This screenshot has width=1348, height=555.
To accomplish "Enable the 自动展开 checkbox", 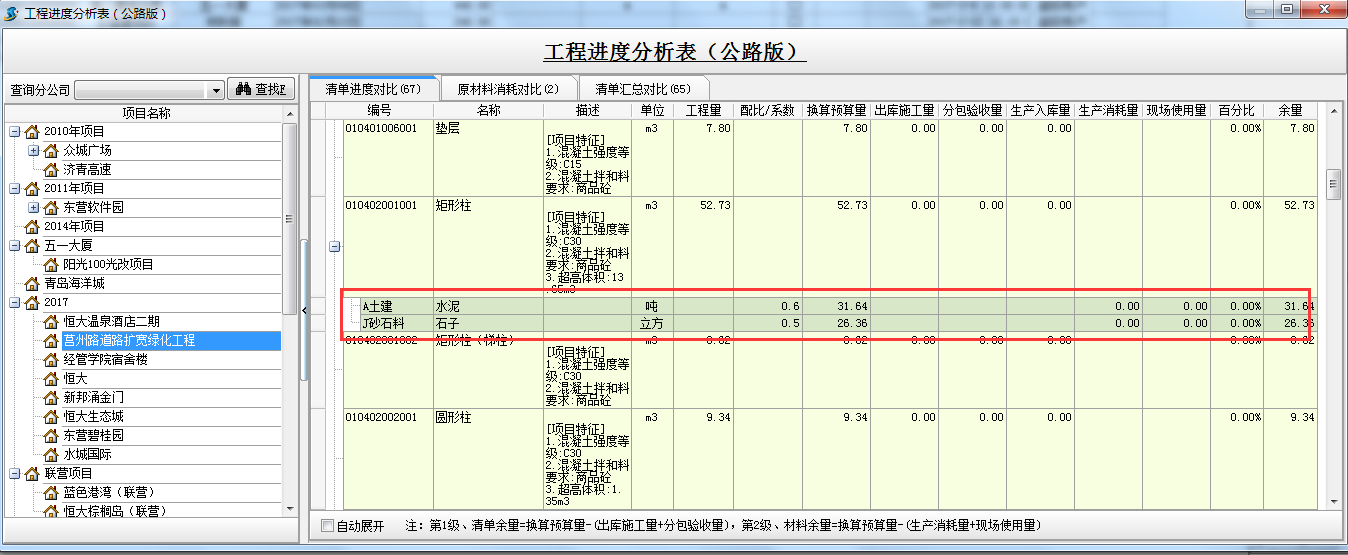I will click(x=327, y=526).
